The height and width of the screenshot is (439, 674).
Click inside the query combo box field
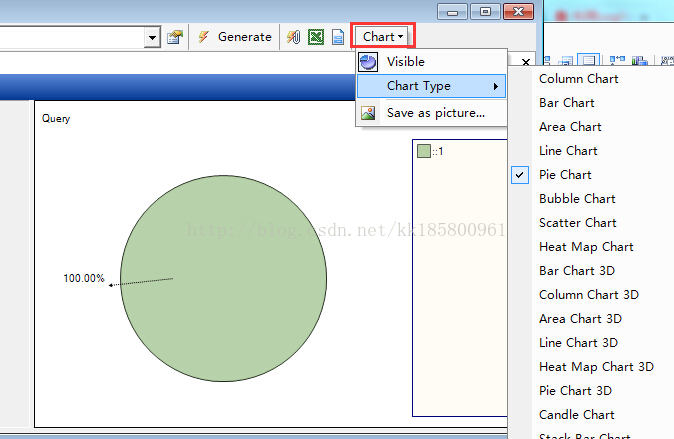point(72,37)
